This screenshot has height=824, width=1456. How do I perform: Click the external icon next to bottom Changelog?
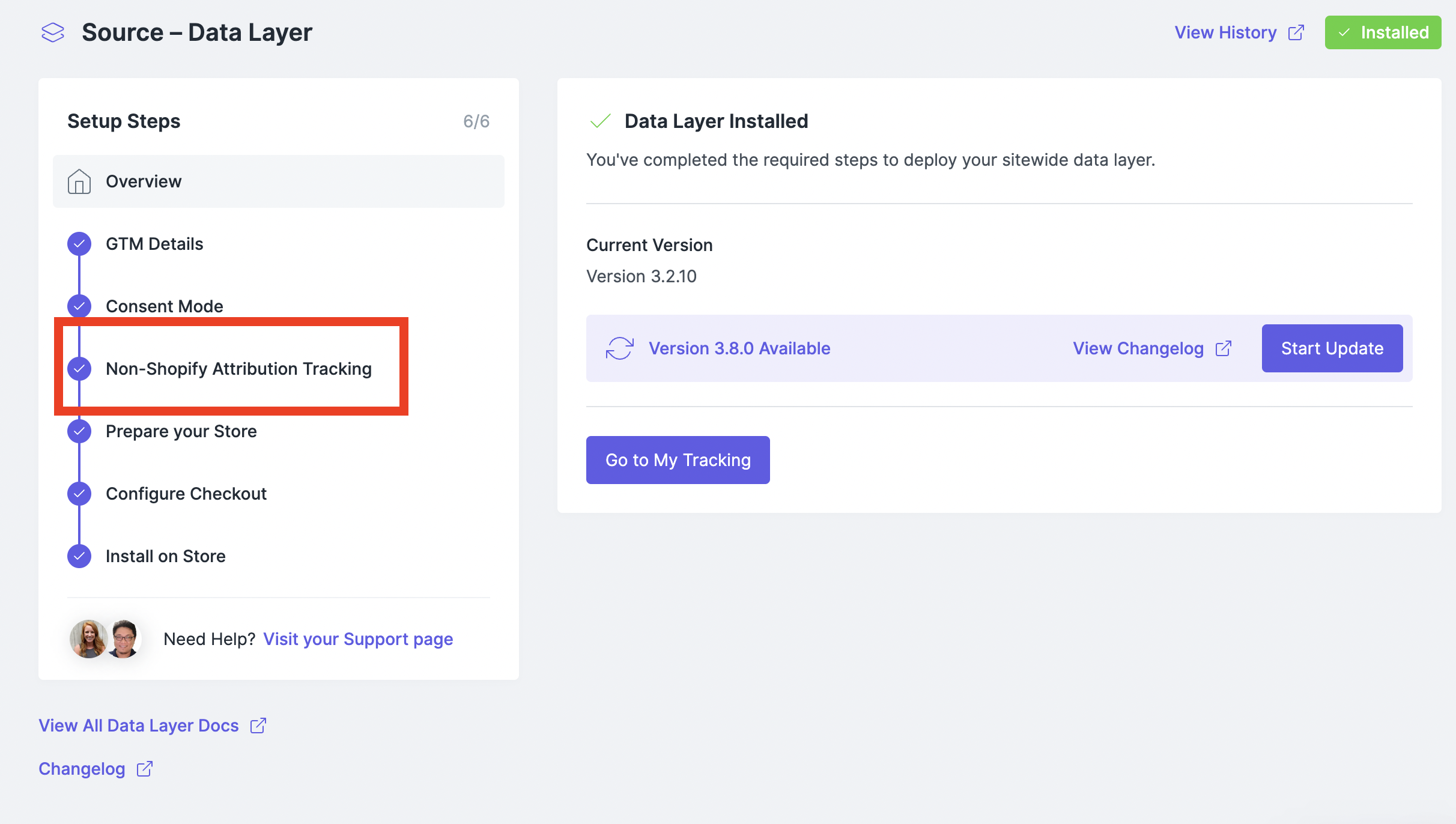pos(145,769)
